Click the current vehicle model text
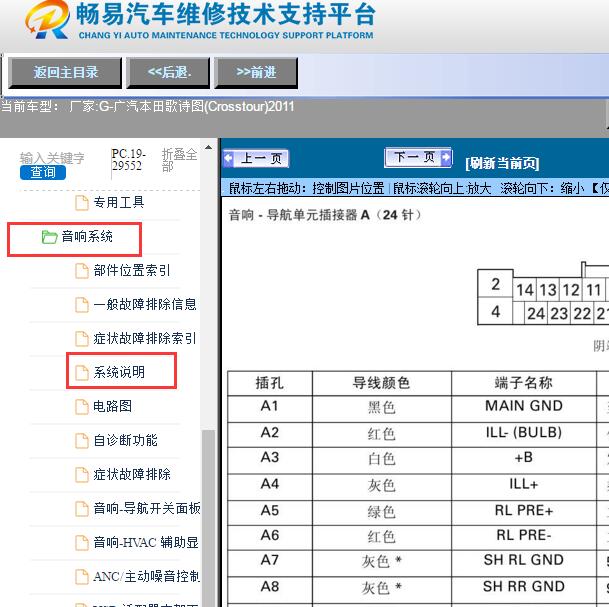 148,106
